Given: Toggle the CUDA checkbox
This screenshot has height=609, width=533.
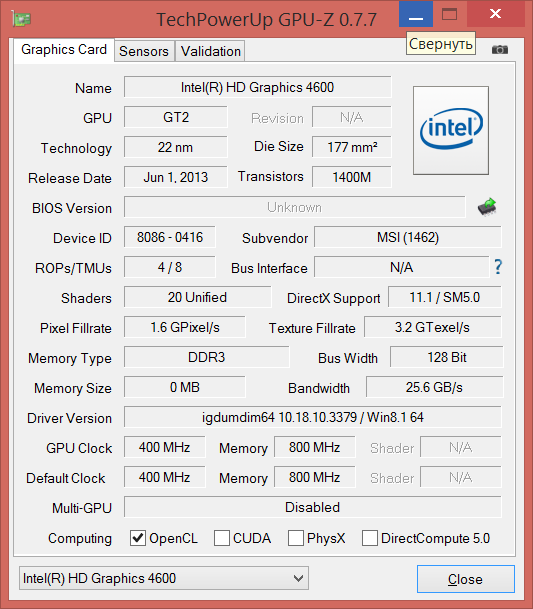Looking at the screenshot, I should 222,538.
